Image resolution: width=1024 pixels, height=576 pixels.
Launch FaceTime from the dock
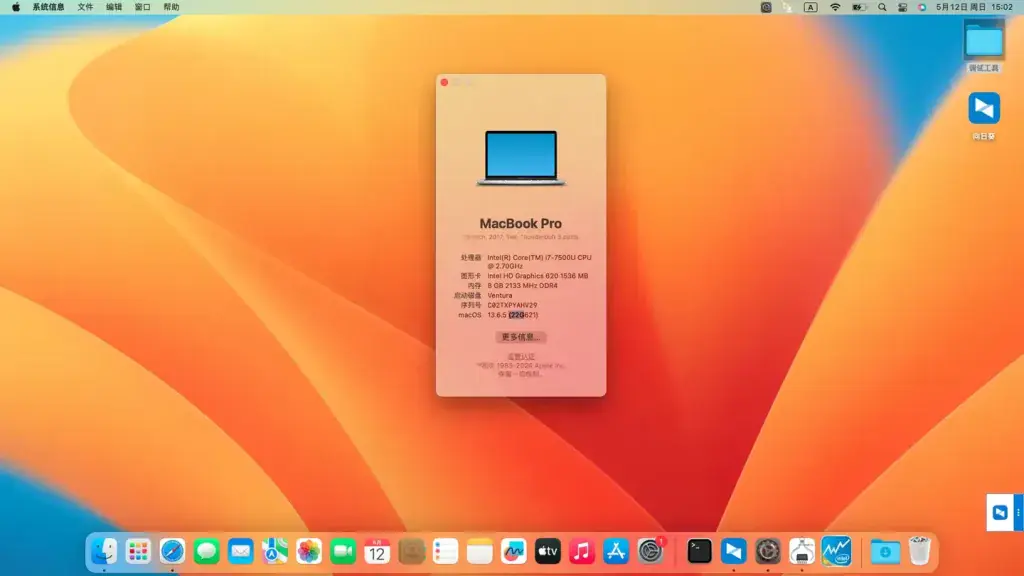343,551
